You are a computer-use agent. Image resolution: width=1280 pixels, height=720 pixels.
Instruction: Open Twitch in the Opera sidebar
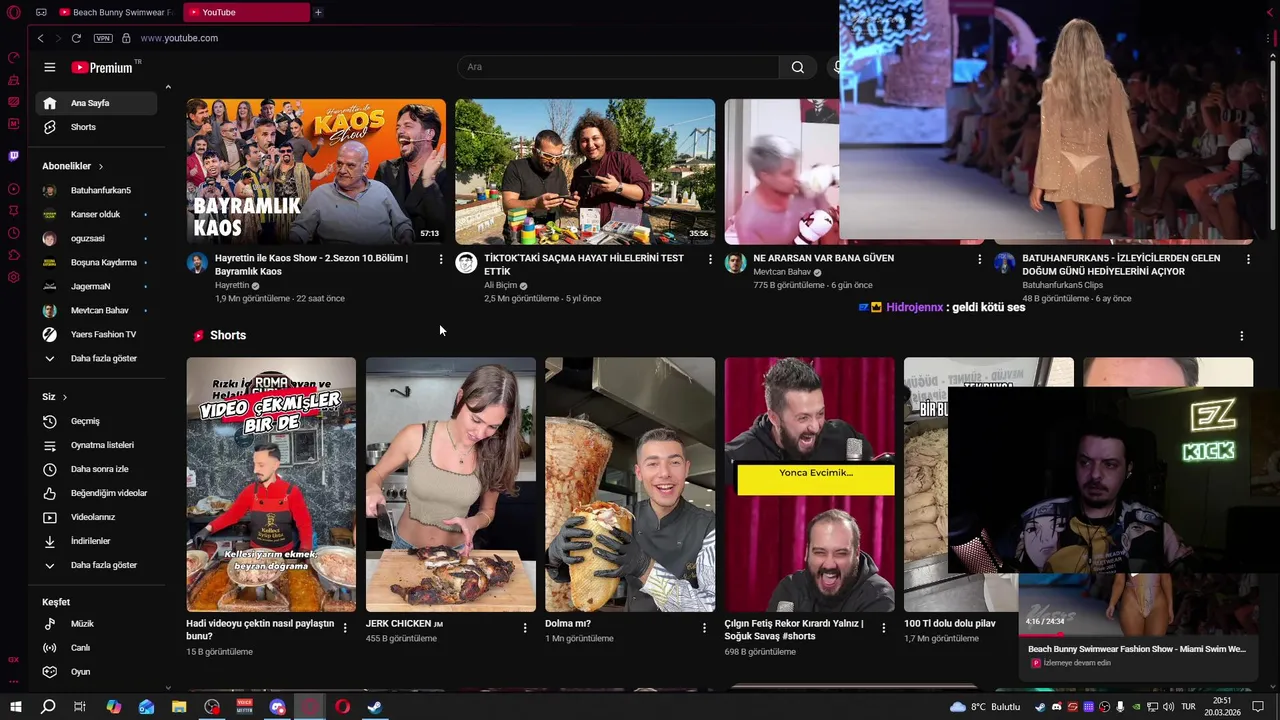[13, 156]
